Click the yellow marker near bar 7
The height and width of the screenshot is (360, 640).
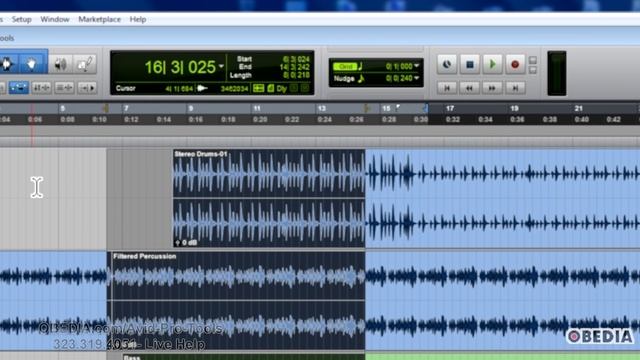click(x=106, y=108)
